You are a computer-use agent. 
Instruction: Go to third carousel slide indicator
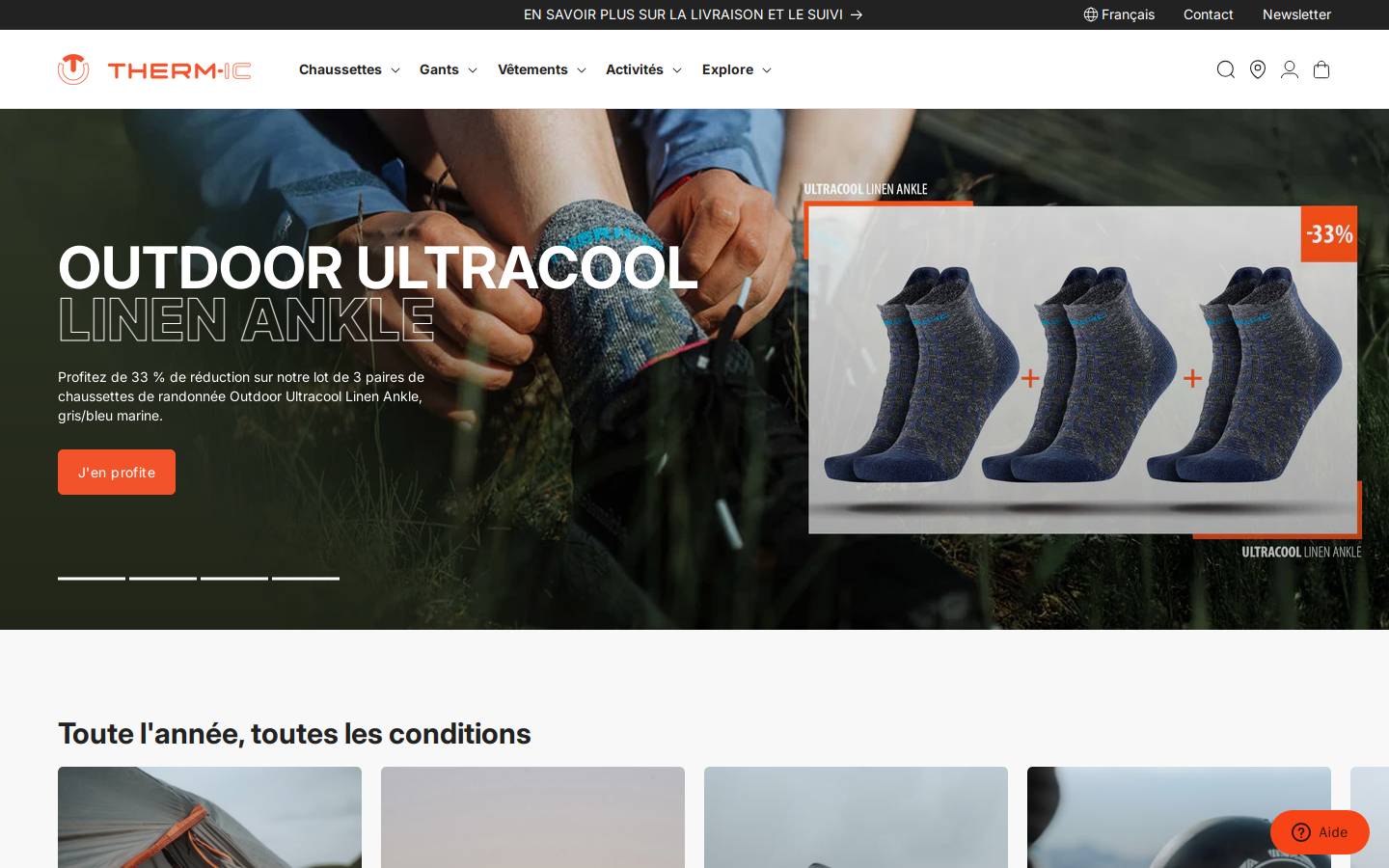coord(234,578)
